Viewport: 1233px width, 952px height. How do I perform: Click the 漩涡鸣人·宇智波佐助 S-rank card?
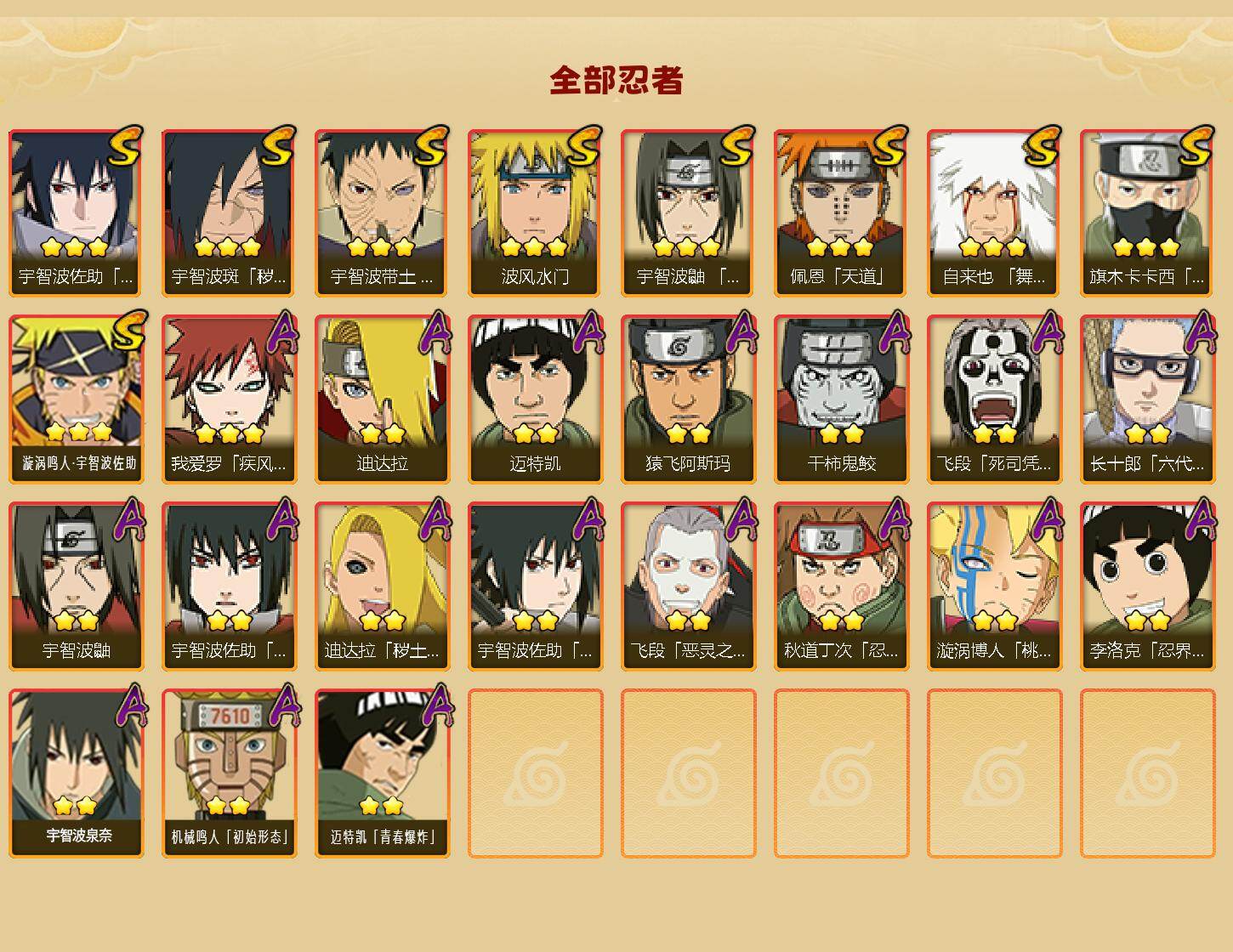[76, 399]
